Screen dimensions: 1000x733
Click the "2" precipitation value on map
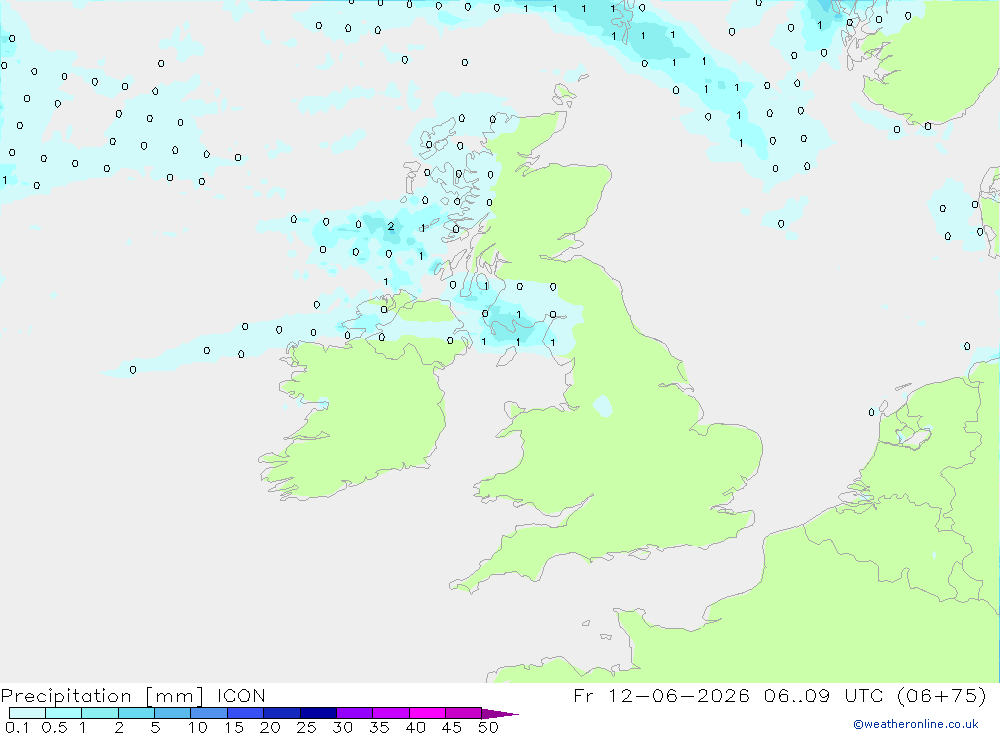391,226
